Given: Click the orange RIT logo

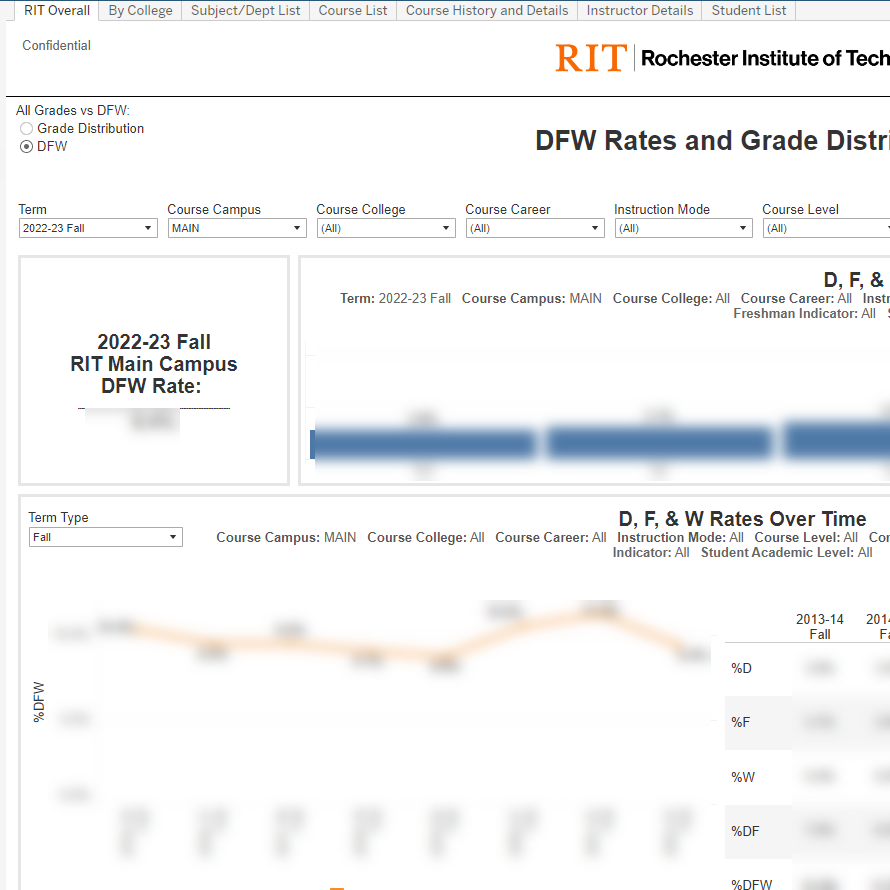Looking at the screenshot, I should [591, 58].
